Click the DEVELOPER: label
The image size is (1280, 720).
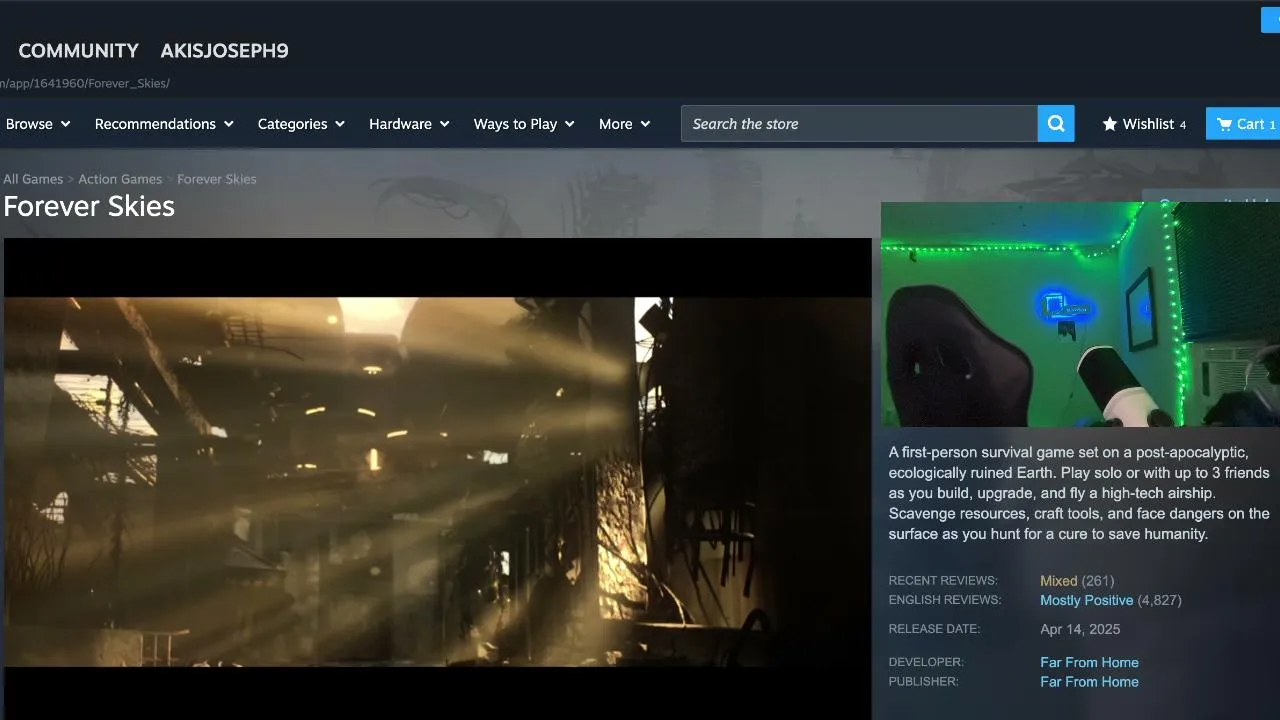926,662
